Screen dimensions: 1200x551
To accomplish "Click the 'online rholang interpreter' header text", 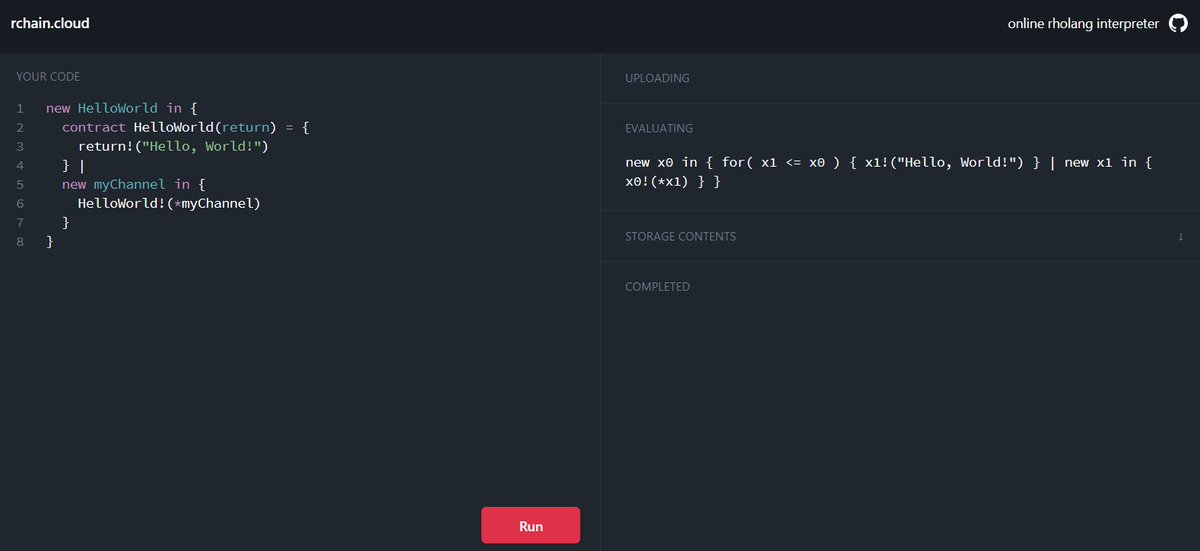I will tap(1083, 23).
